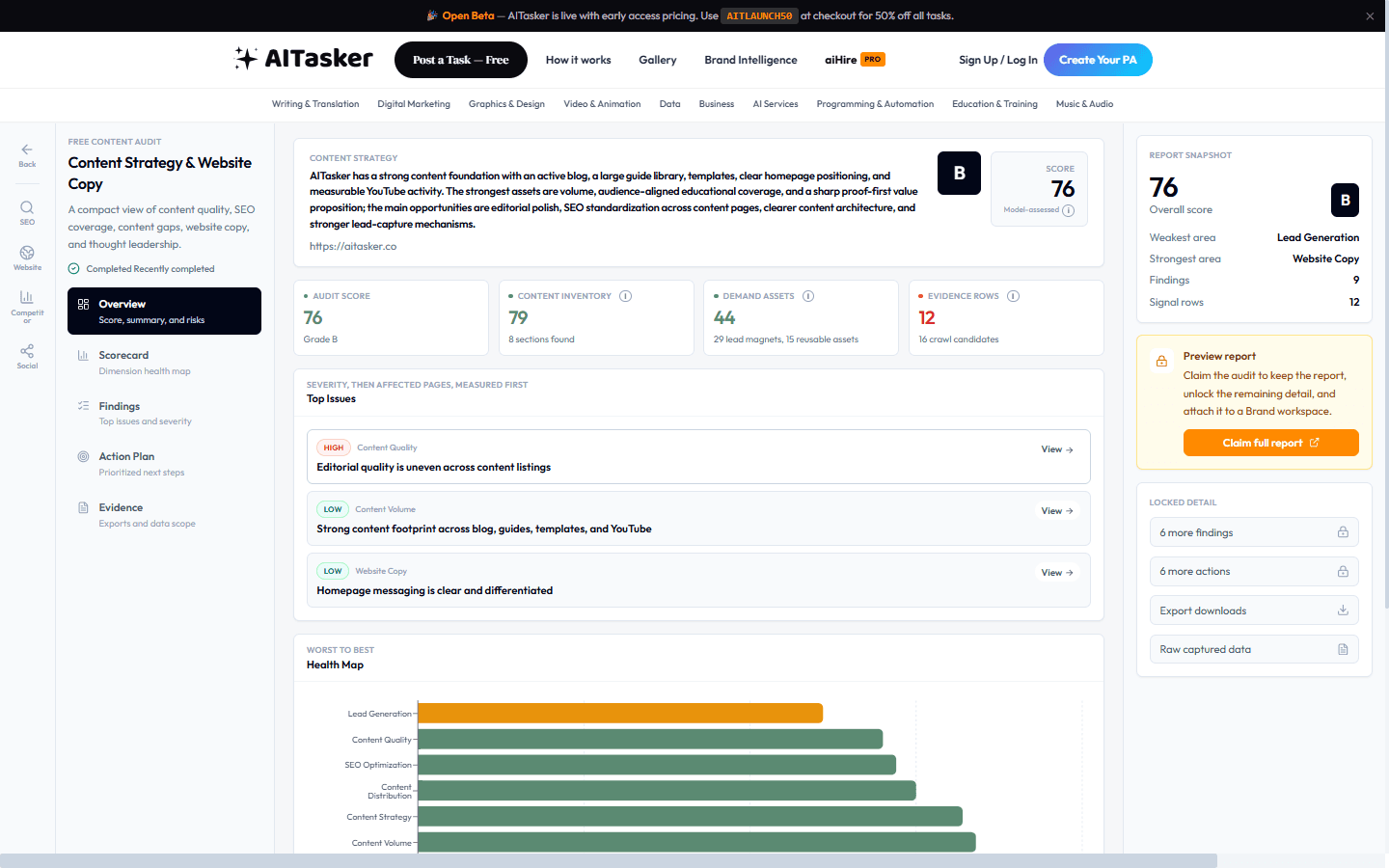The image size is (1389, 868).
Task: Open Brand Intelligence menu item
Action: 750,60
